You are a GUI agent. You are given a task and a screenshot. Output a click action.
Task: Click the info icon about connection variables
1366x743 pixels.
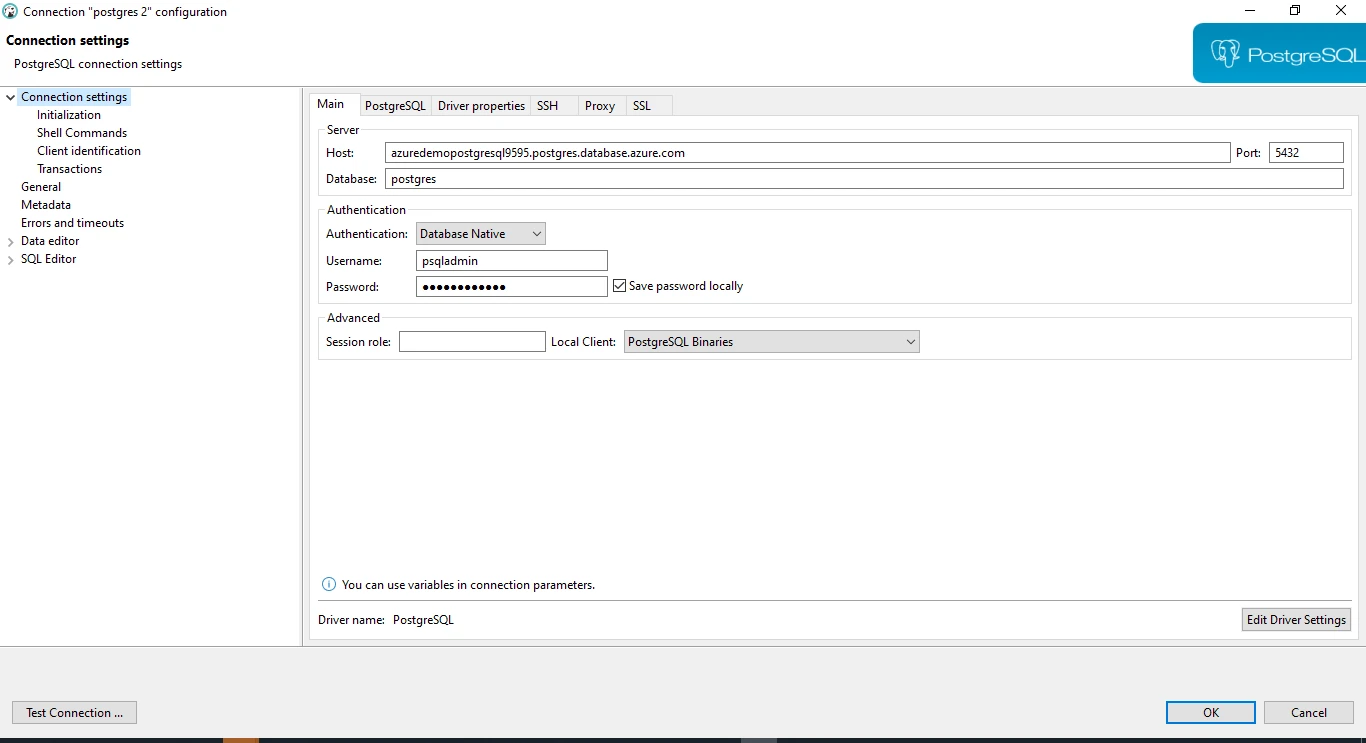(x=328, y=584)
